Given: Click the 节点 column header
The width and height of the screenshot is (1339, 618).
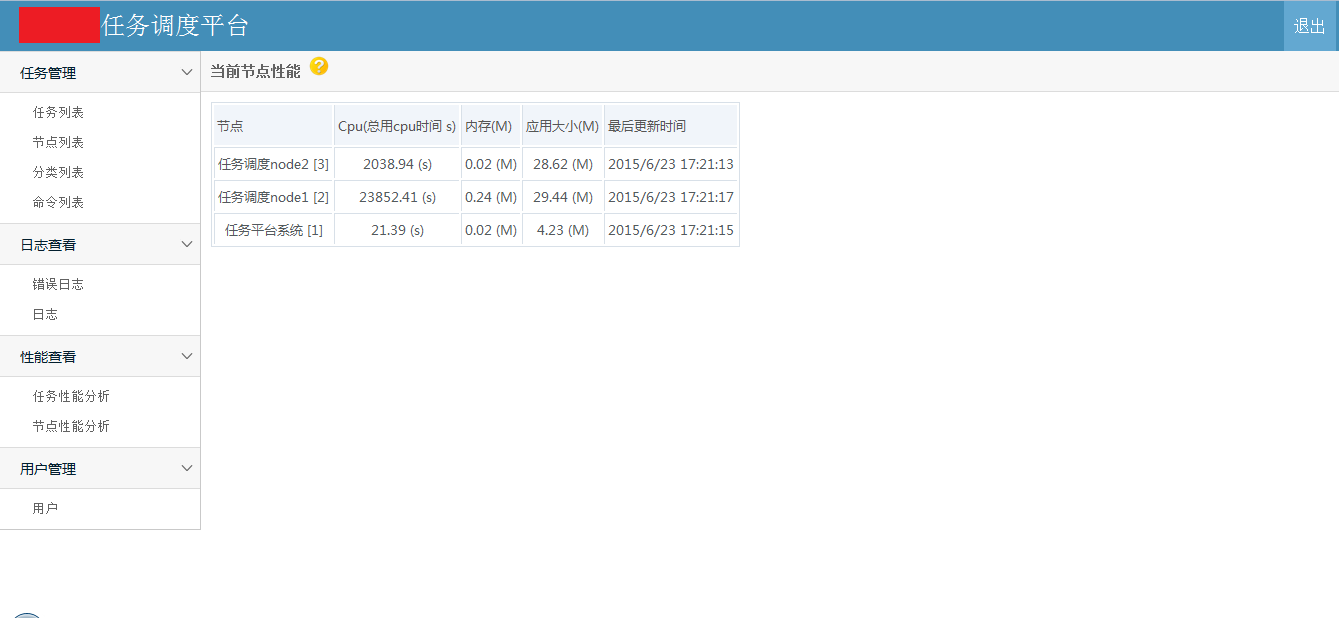Looking at the screenshot, I should 273,126.
